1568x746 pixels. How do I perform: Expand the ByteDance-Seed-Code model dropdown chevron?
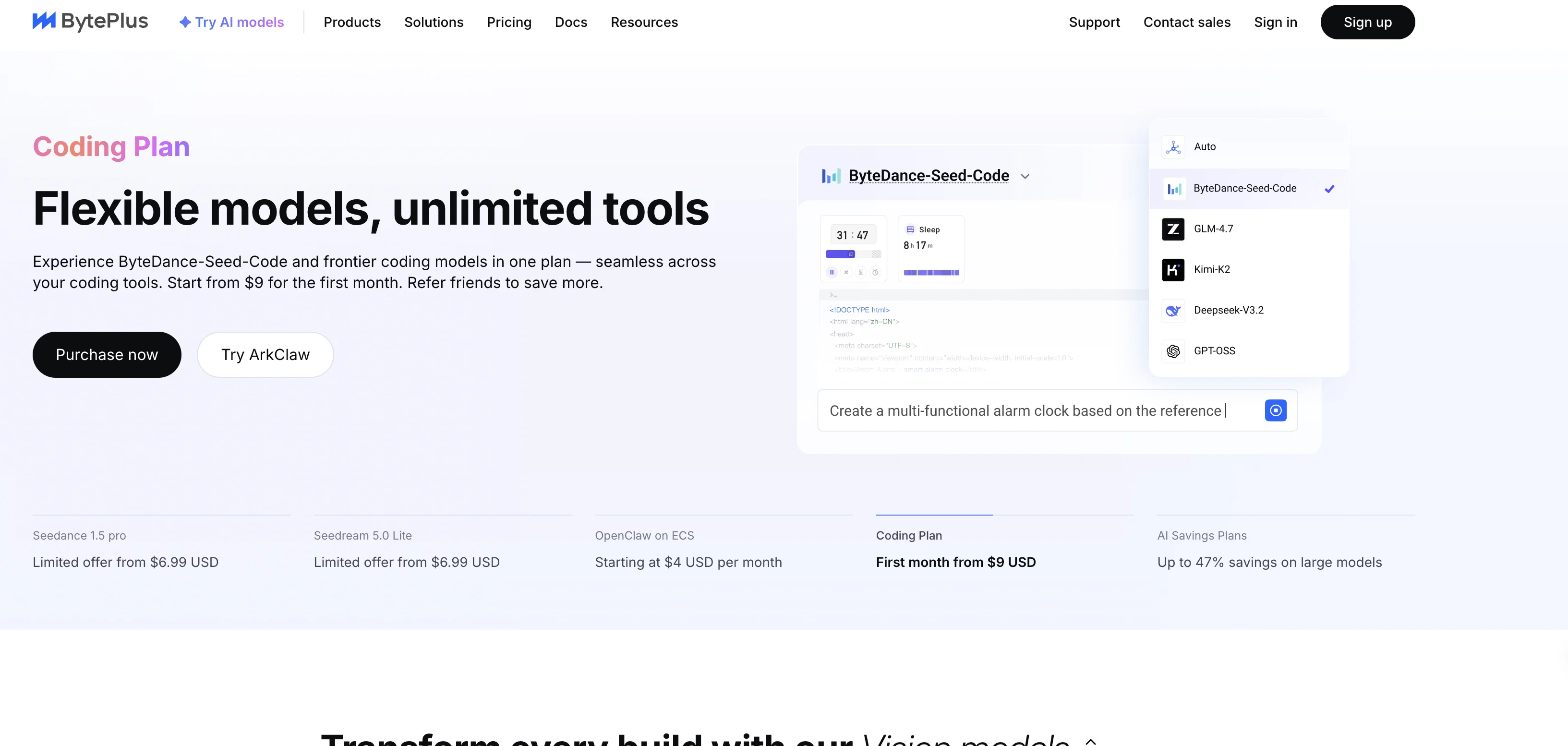click(x=1025, y=177)
